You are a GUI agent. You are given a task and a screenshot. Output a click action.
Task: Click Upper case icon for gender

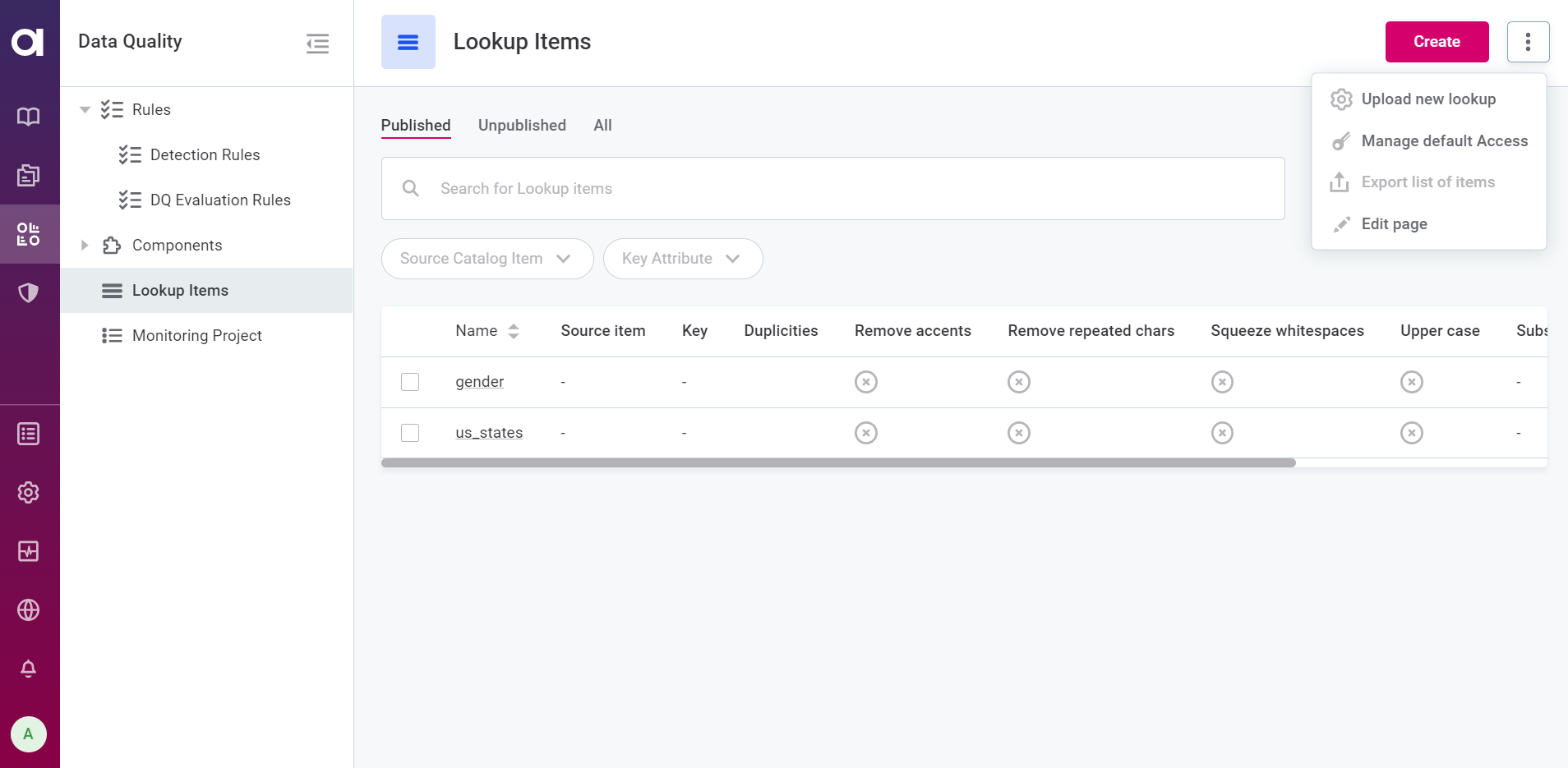1412,382
